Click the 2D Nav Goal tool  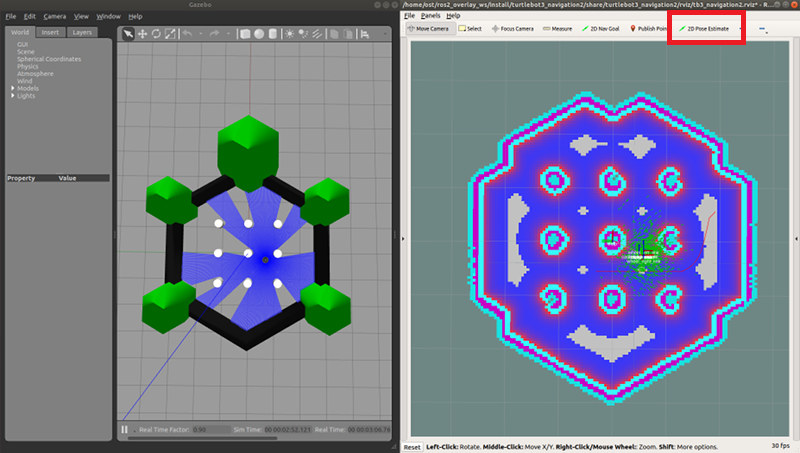pos(601,29)
